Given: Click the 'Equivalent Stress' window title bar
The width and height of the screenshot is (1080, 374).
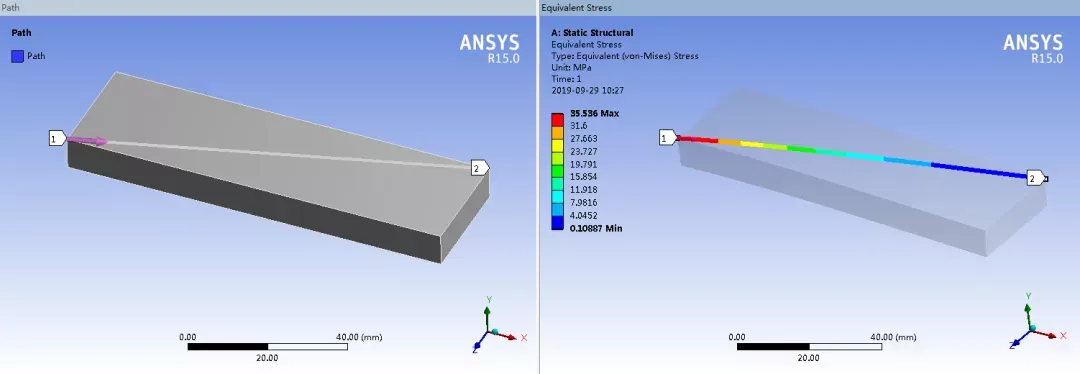Looking at the screenshot, I should coord(809,8).
